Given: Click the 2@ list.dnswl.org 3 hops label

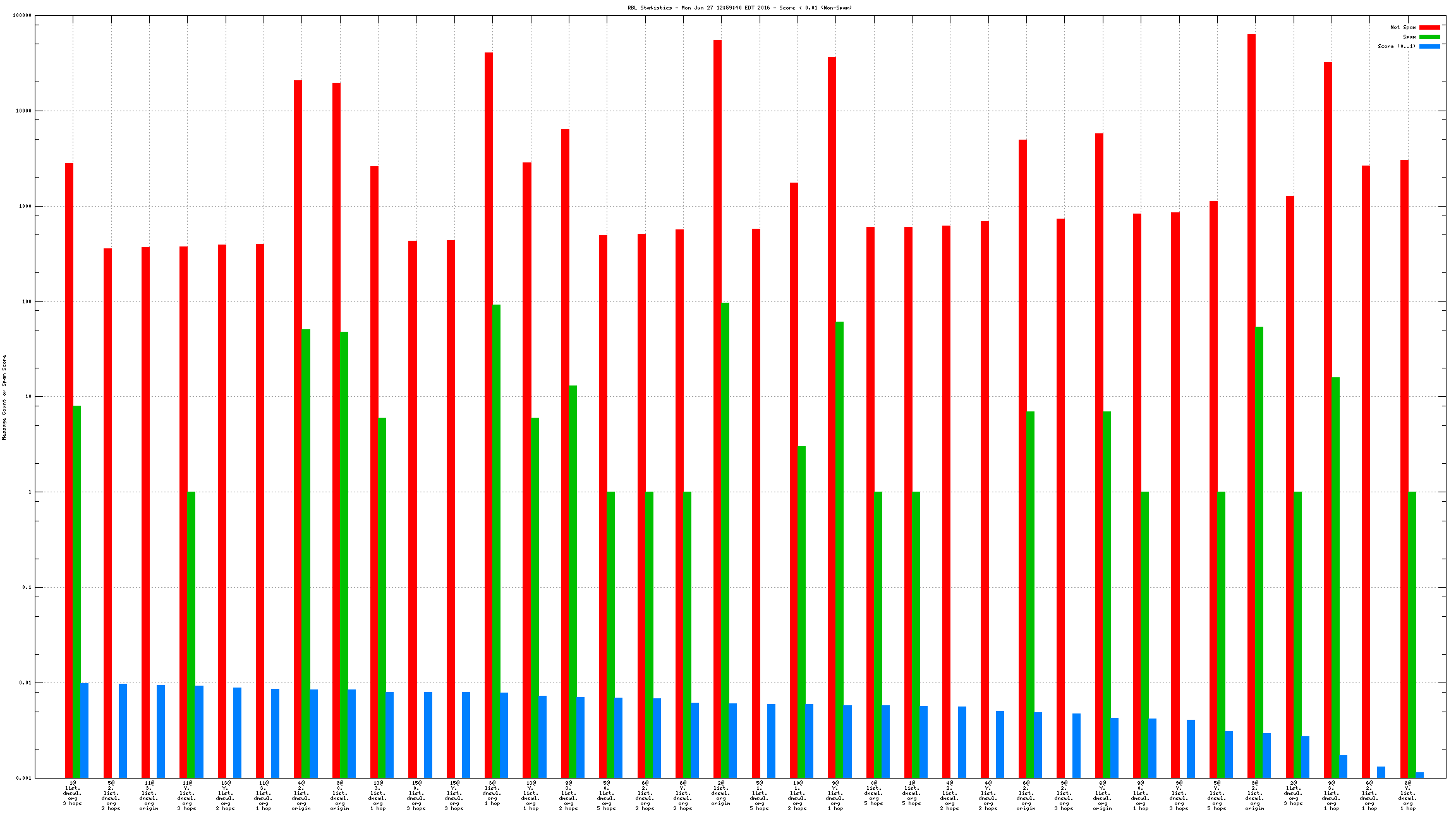Looking at the screenshot, I should pos(1294,793).
